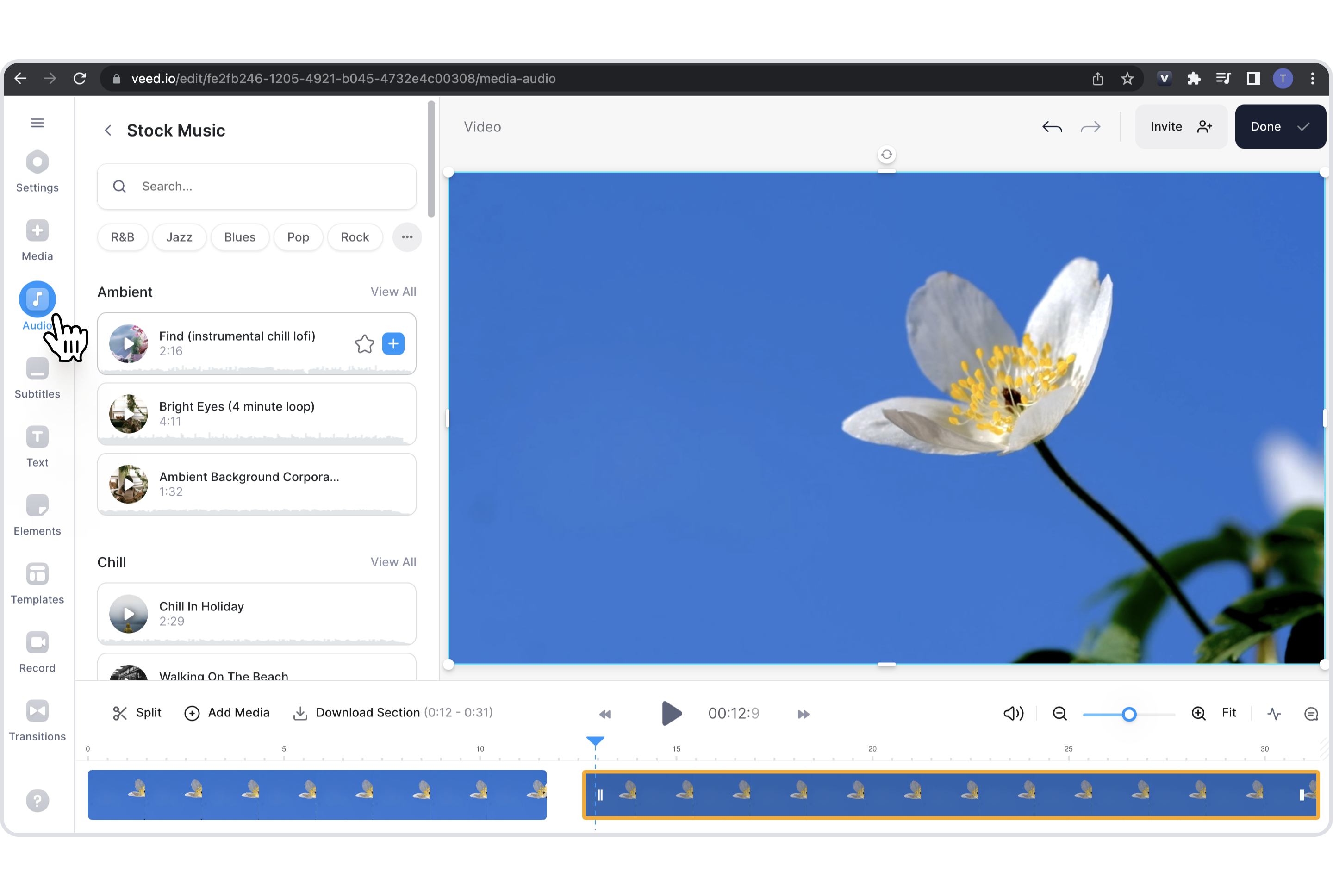This screenshot has width=1333, height=896.
Task: Split the clip with the scissors tool
Action: [x=137, y=713]
